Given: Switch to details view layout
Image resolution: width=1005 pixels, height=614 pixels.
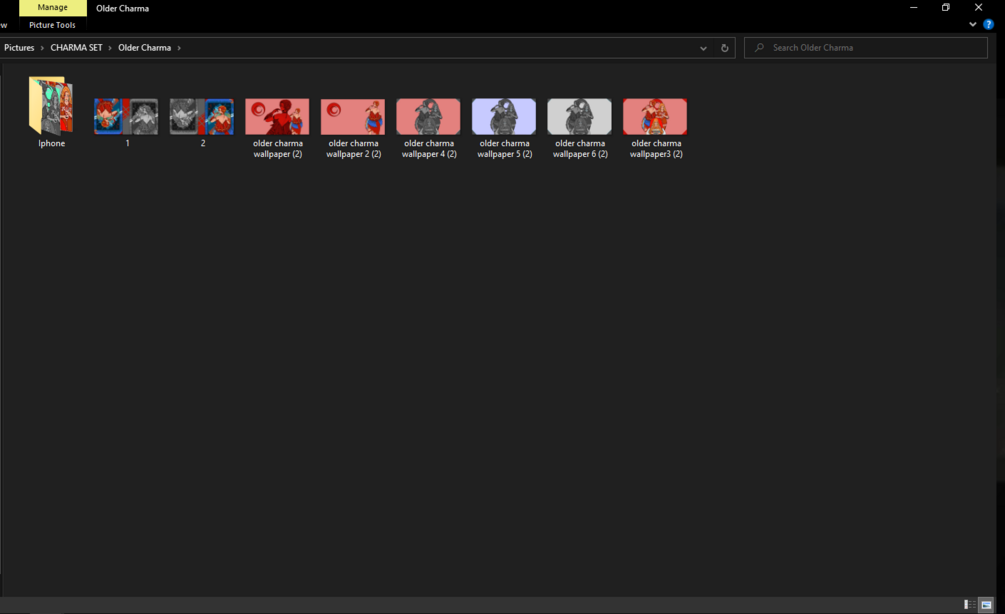Looking at the screenshot, I should click(x=970, y=604).
